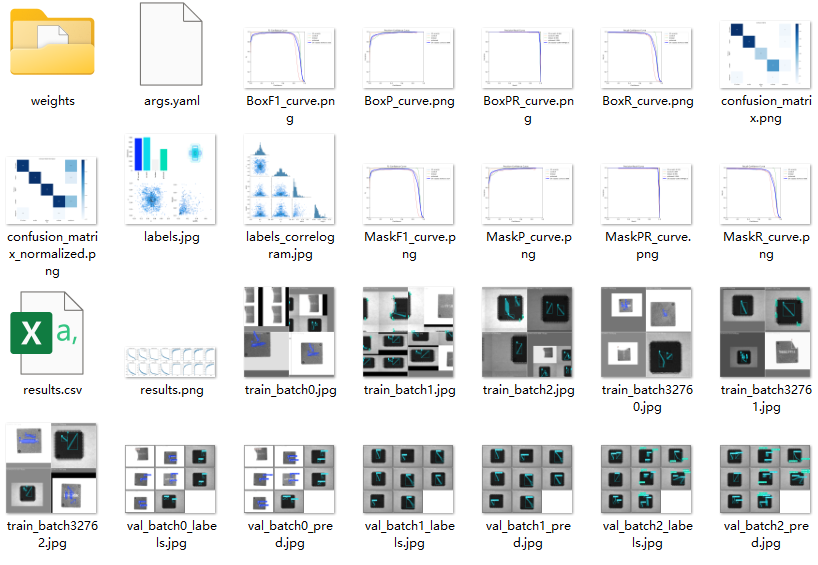818x565 pixels.
Task: Select the BoxR_curve.png thumbnail
Action: pyautogui.click(x=646, y=58)
